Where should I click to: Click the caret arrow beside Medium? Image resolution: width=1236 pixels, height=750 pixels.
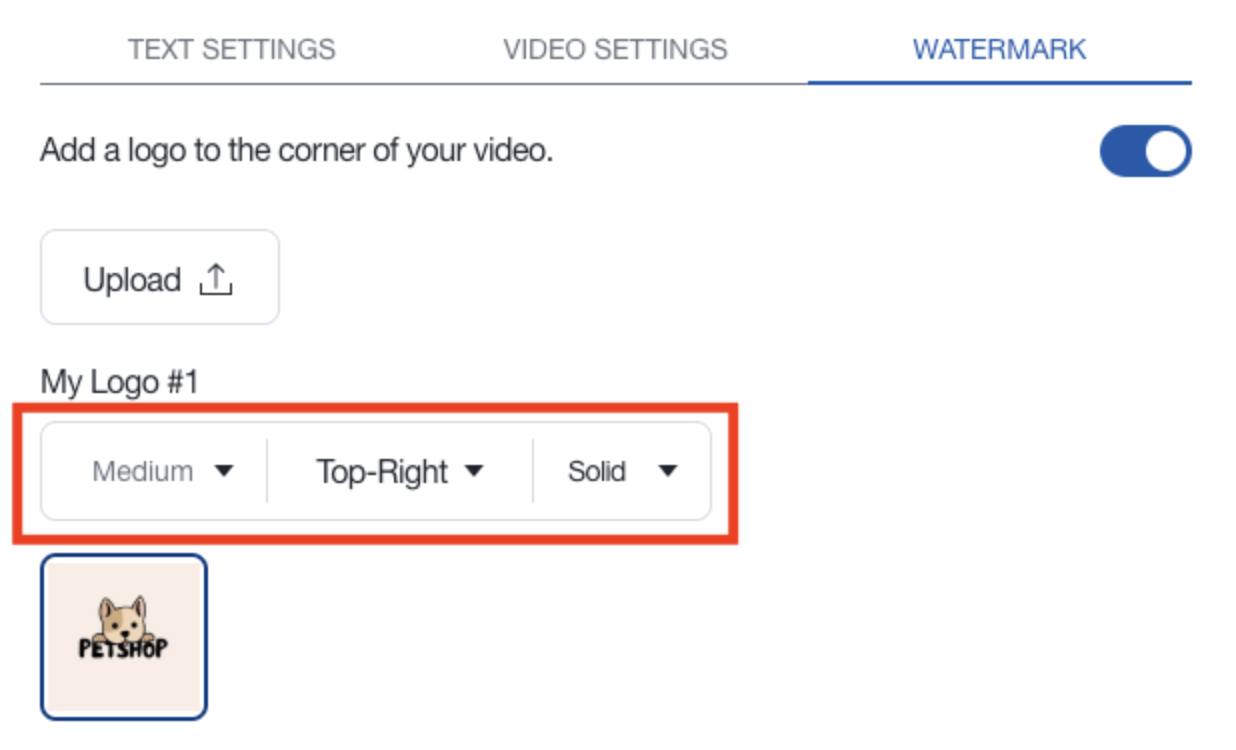(224, 471)
